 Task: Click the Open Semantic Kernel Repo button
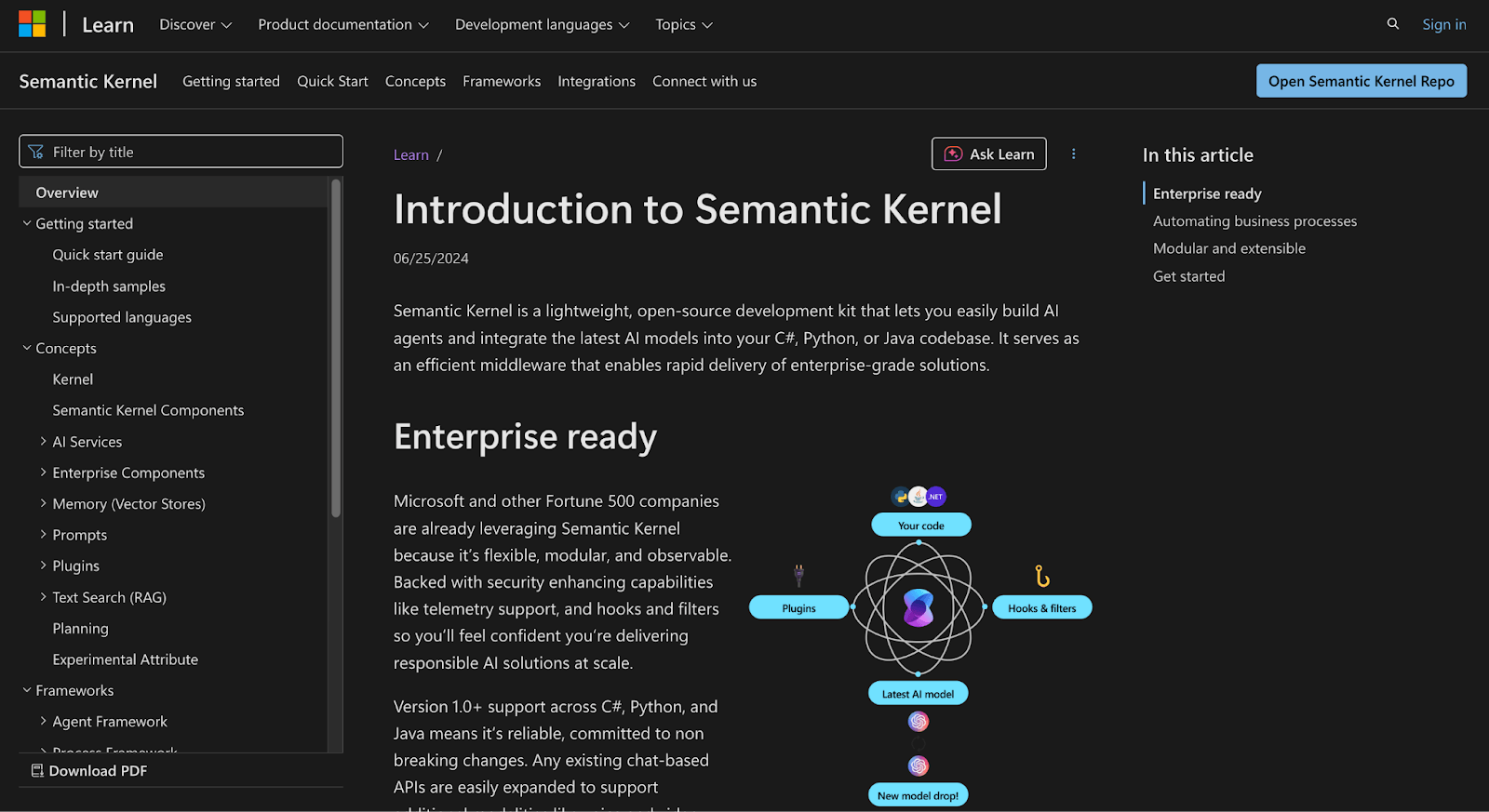(x=1361, y=82)
